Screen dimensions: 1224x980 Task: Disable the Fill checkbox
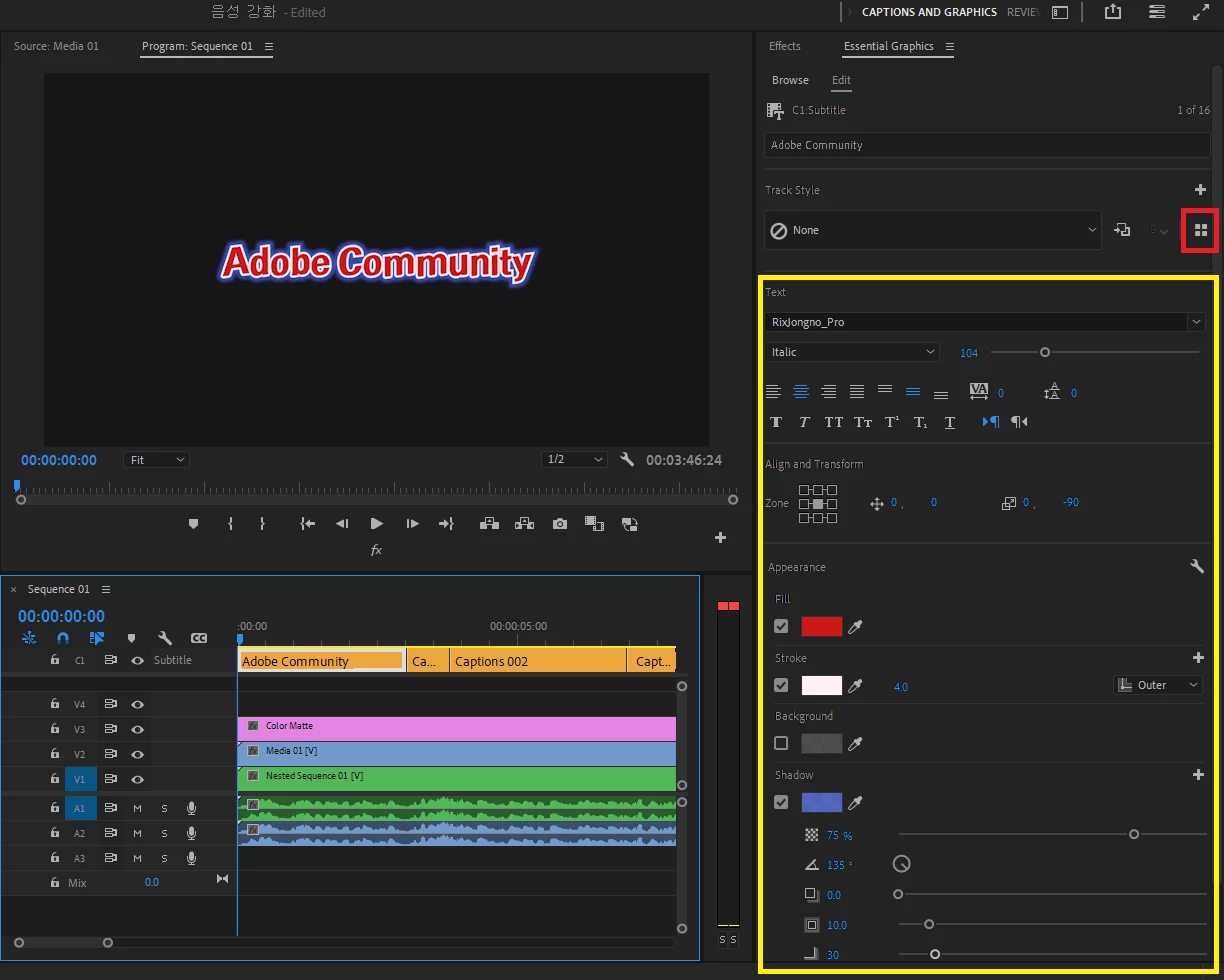coord(781,627)
